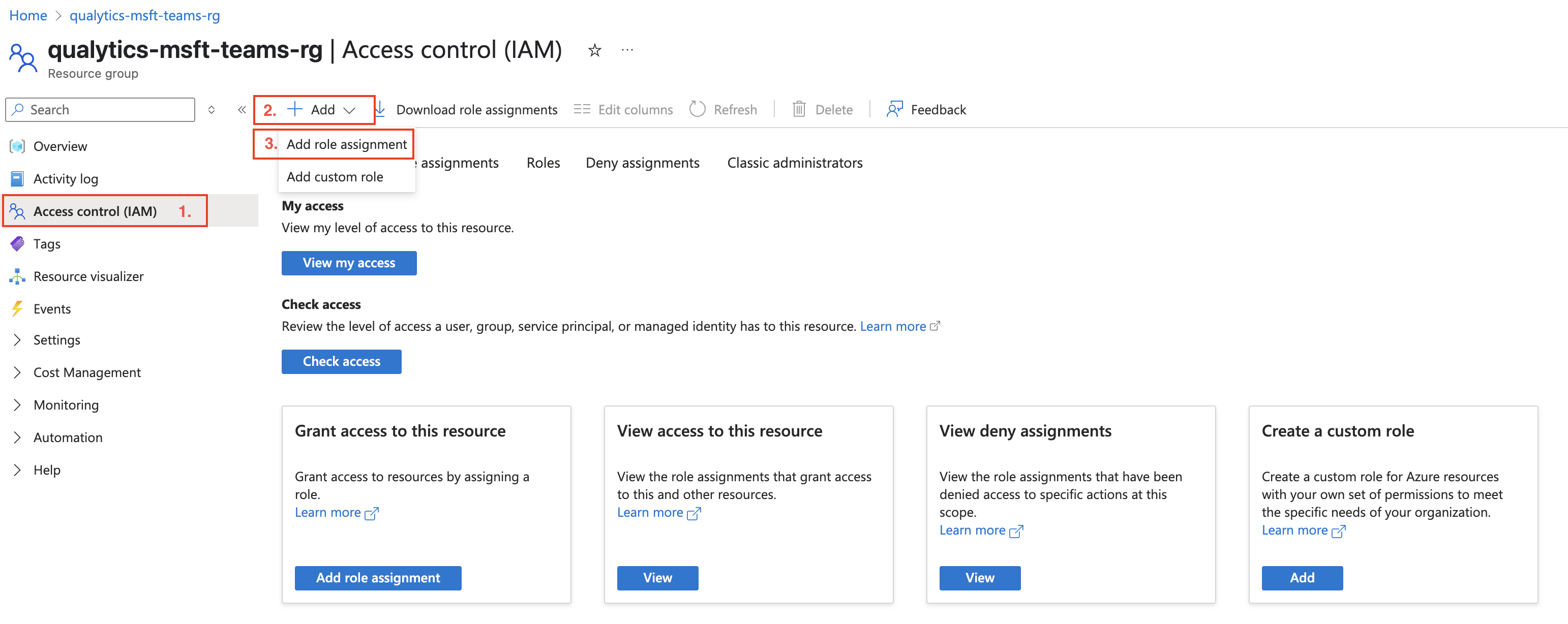This screenshot has width=1568, height=624.
Task: Click the Overview cube icon
Action: pos(17,146)
